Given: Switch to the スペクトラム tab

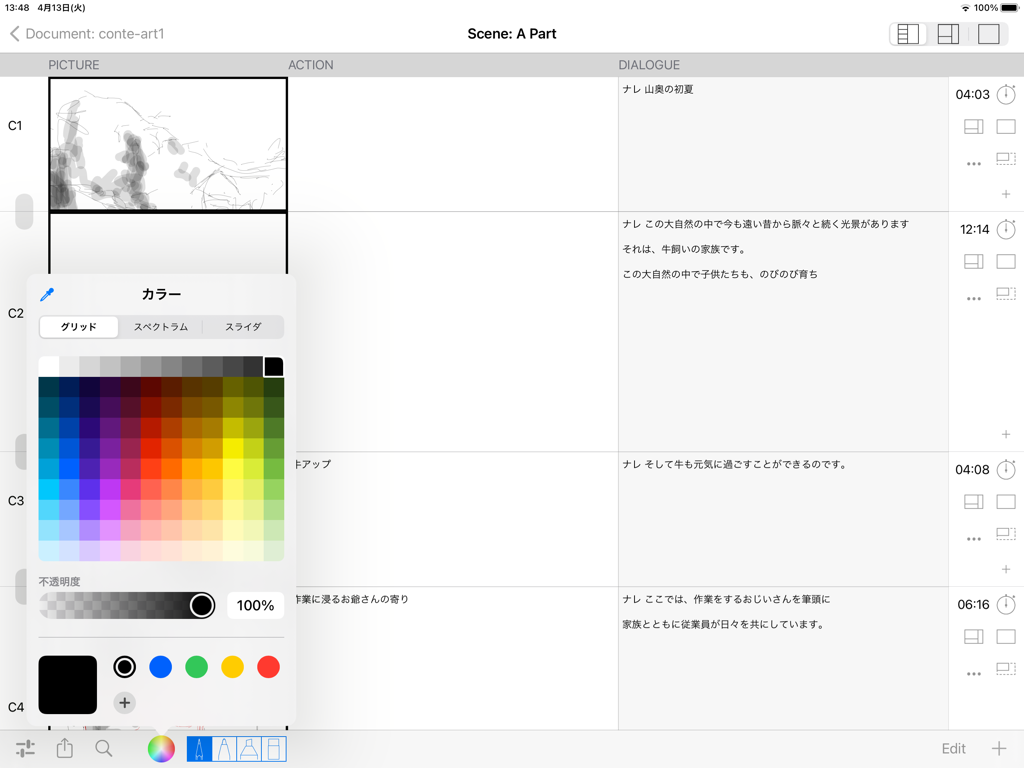Looking at the screenshot, I should tap(160, 327).
